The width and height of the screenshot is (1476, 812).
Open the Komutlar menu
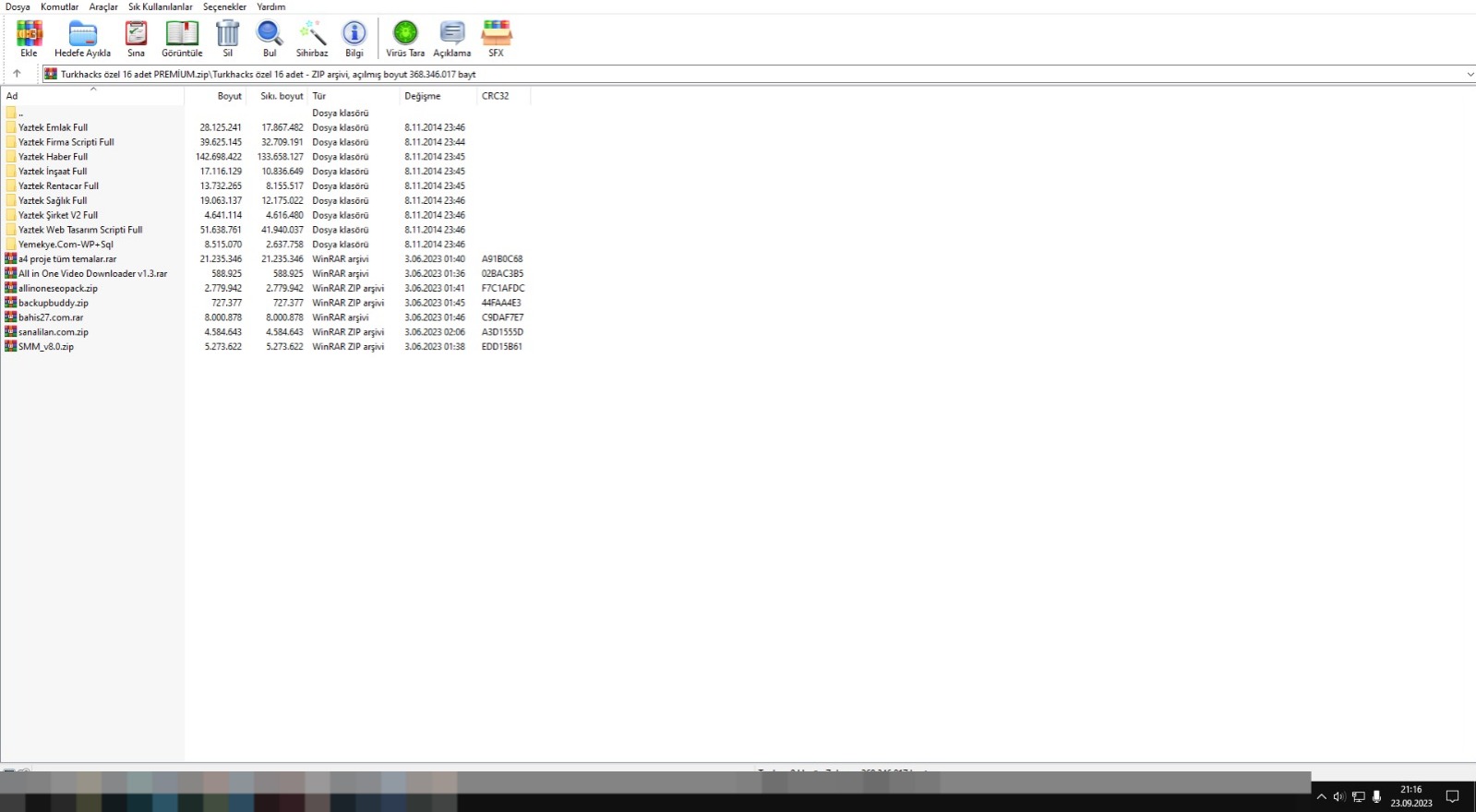pos(59,6)
